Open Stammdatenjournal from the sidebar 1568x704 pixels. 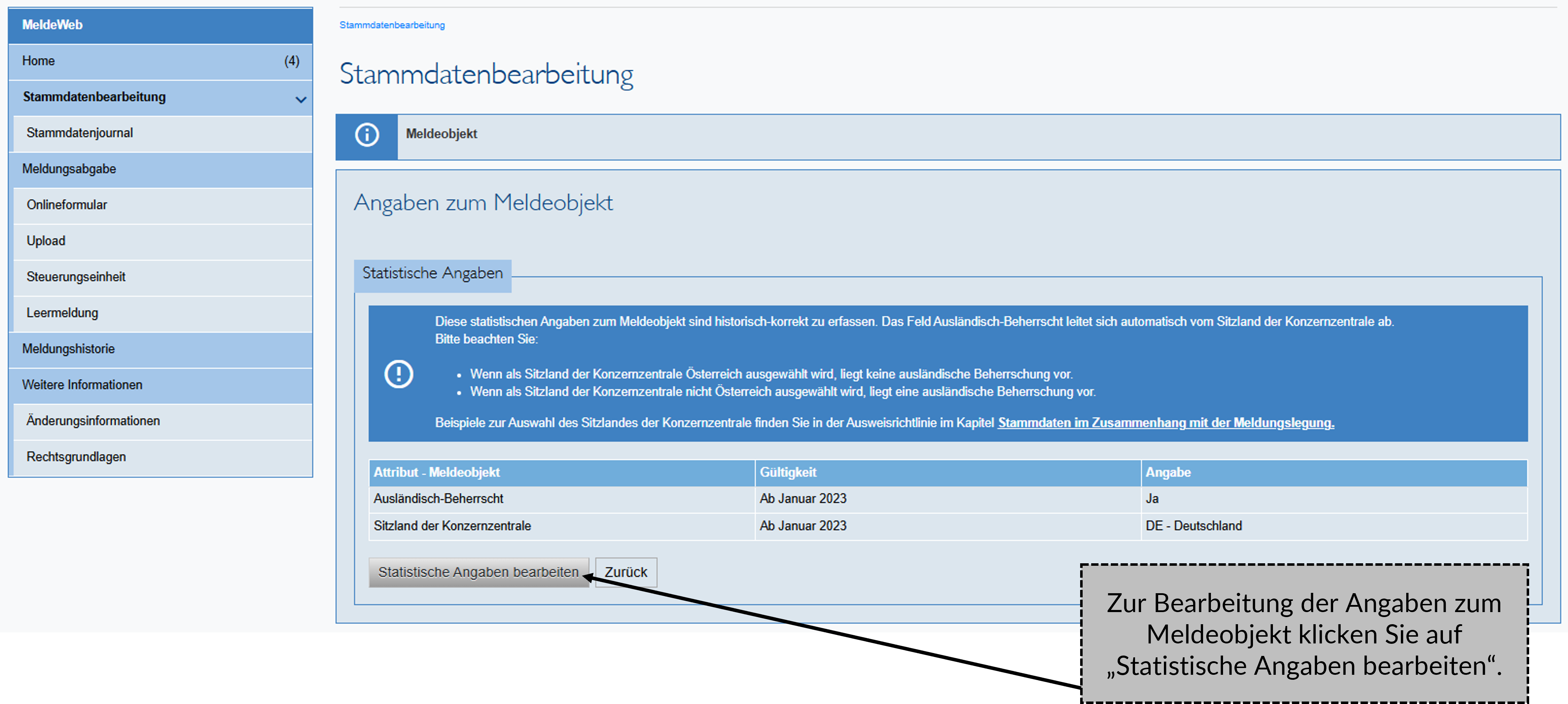(79, 133)
